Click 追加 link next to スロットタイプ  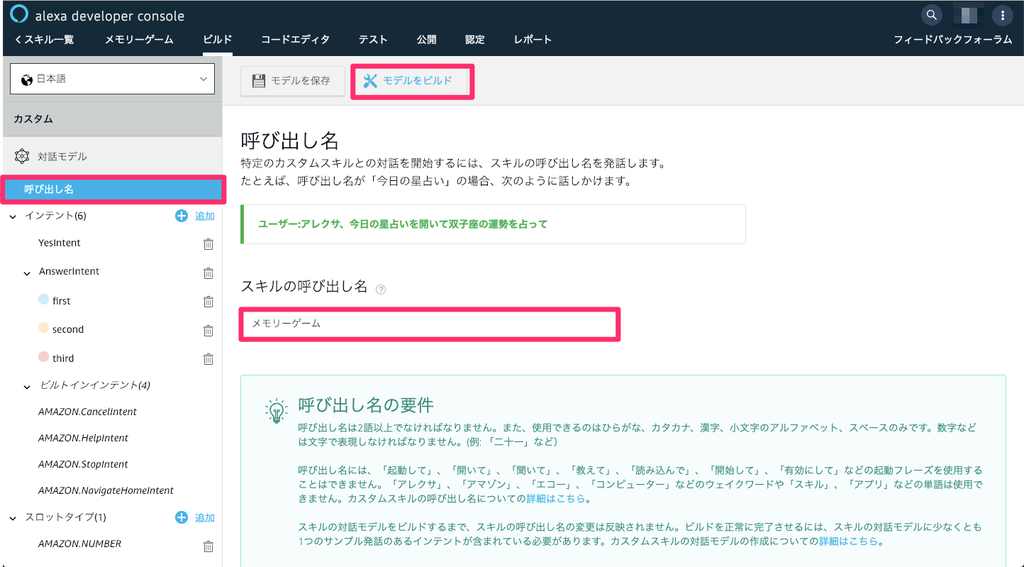(205, 518)
